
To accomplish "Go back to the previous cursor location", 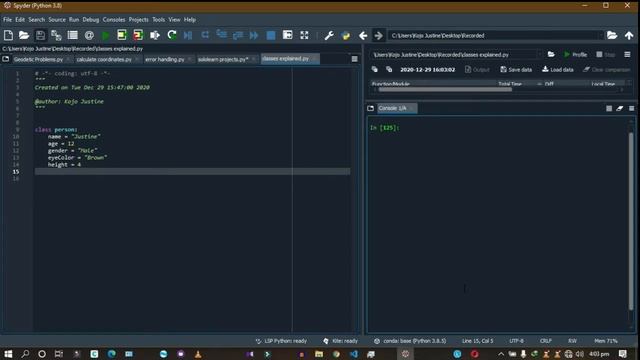I will point(363,36).
